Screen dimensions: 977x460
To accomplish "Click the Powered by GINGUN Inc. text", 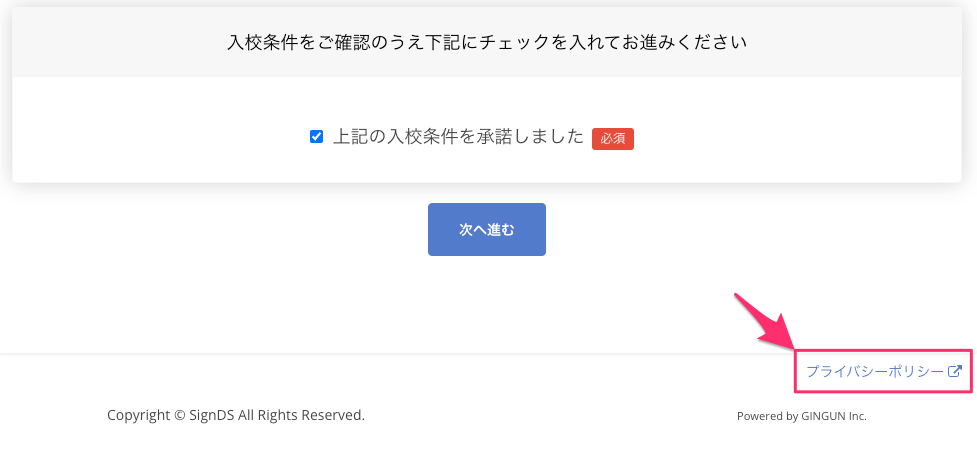I will point(801,415).
